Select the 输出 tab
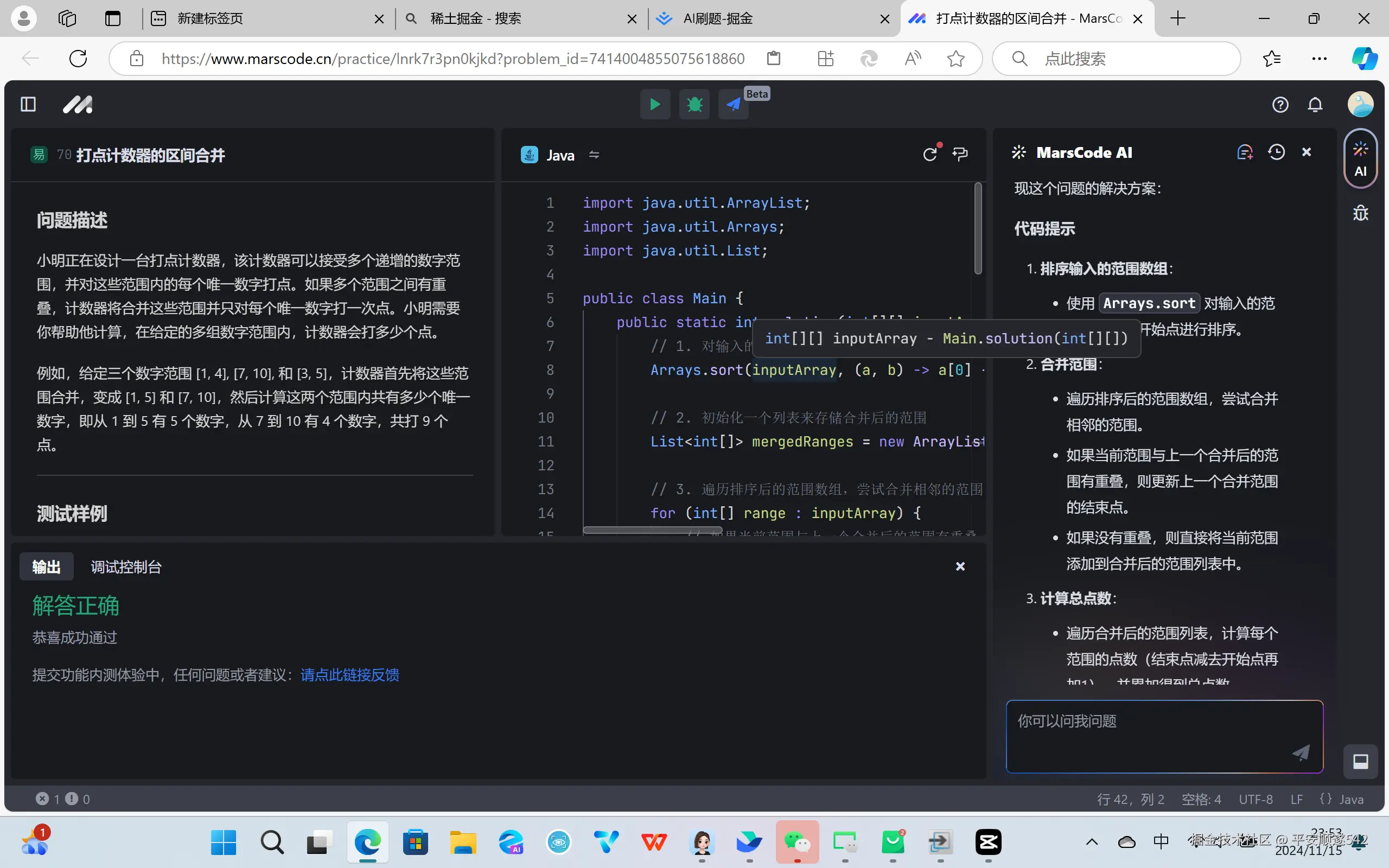This screenshot has height=868, width=1389. coord(47,567)
